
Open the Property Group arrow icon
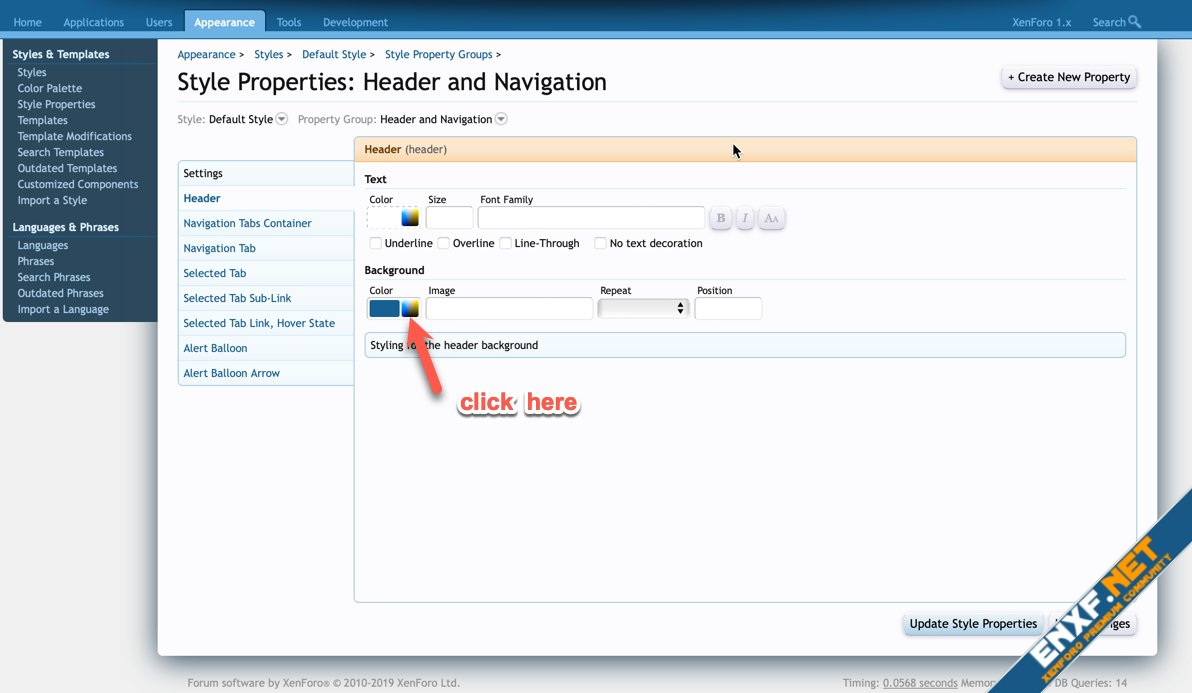click(501, 119)
